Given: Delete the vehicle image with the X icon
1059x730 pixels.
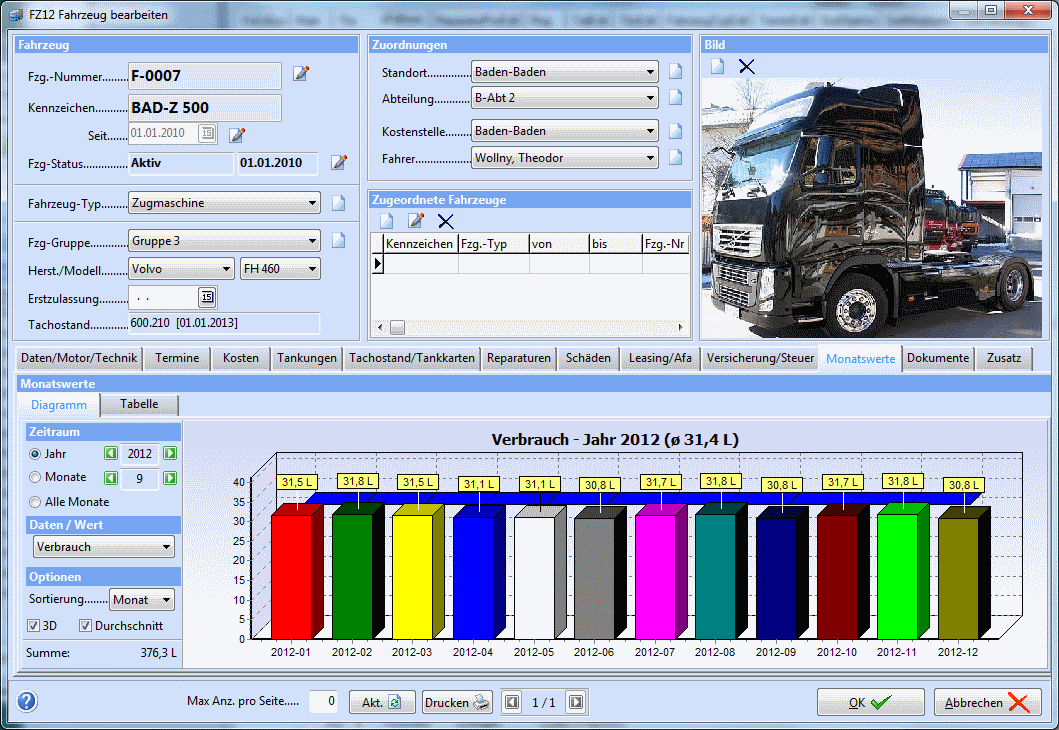Looking at the screenshot, I should pos(746,67).
